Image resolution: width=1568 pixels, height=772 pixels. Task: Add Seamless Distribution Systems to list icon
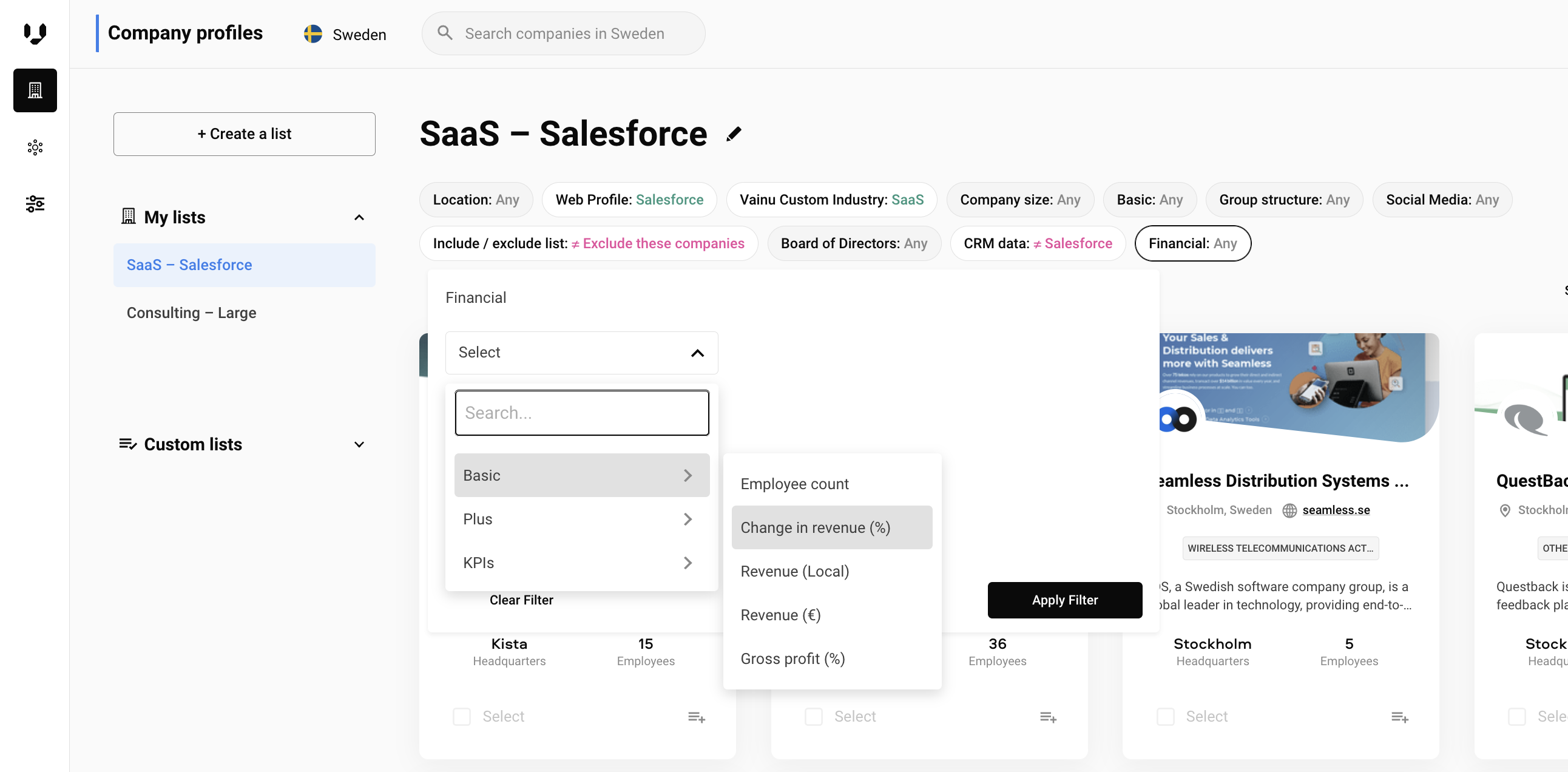point(1399,717)
